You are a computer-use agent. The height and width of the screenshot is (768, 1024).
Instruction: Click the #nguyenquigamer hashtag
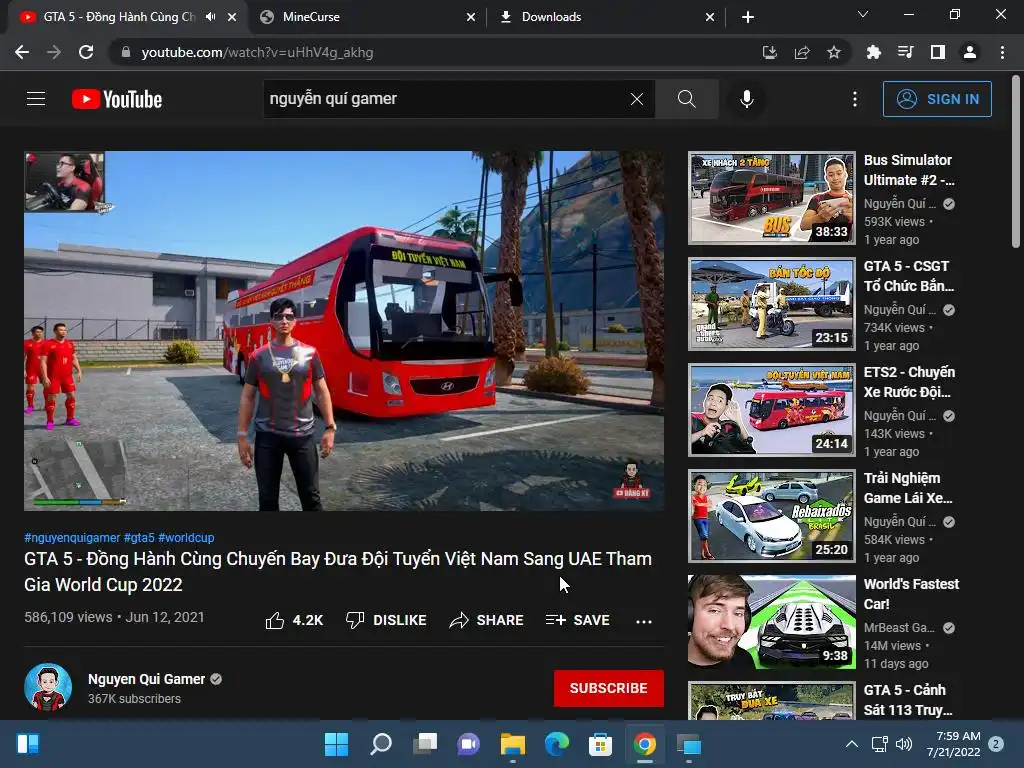pyautogui.click(x=72, y=537)
